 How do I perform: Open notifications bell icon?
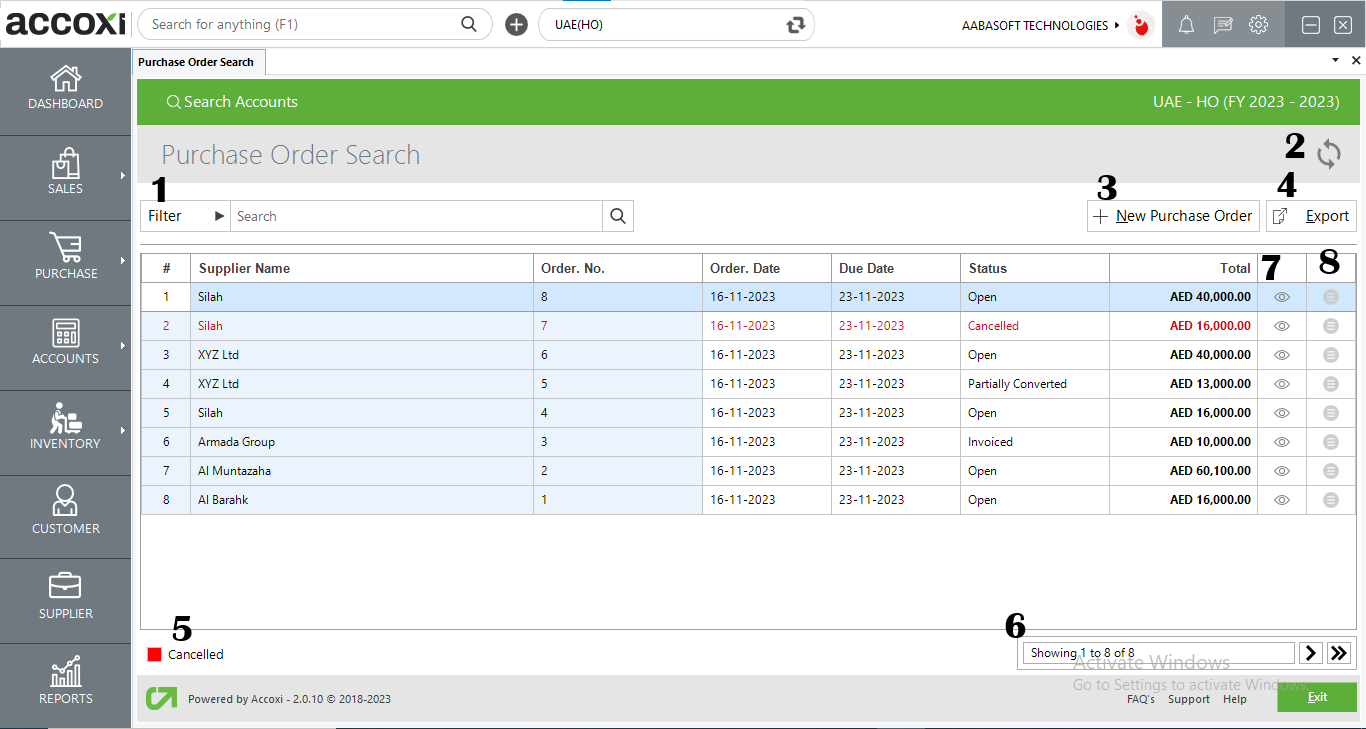[x=1186, y=25]
